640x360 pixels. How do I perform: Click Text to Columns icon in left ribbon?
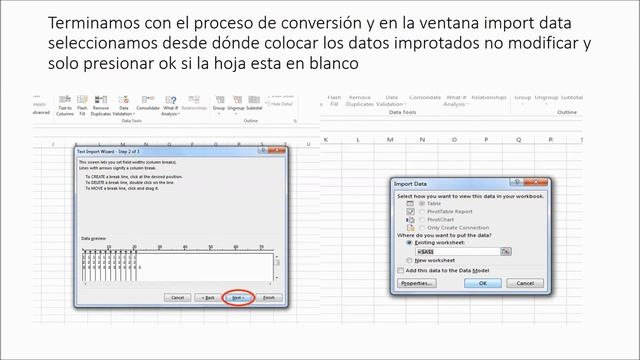pyautogui.click(x=65, y=99)
